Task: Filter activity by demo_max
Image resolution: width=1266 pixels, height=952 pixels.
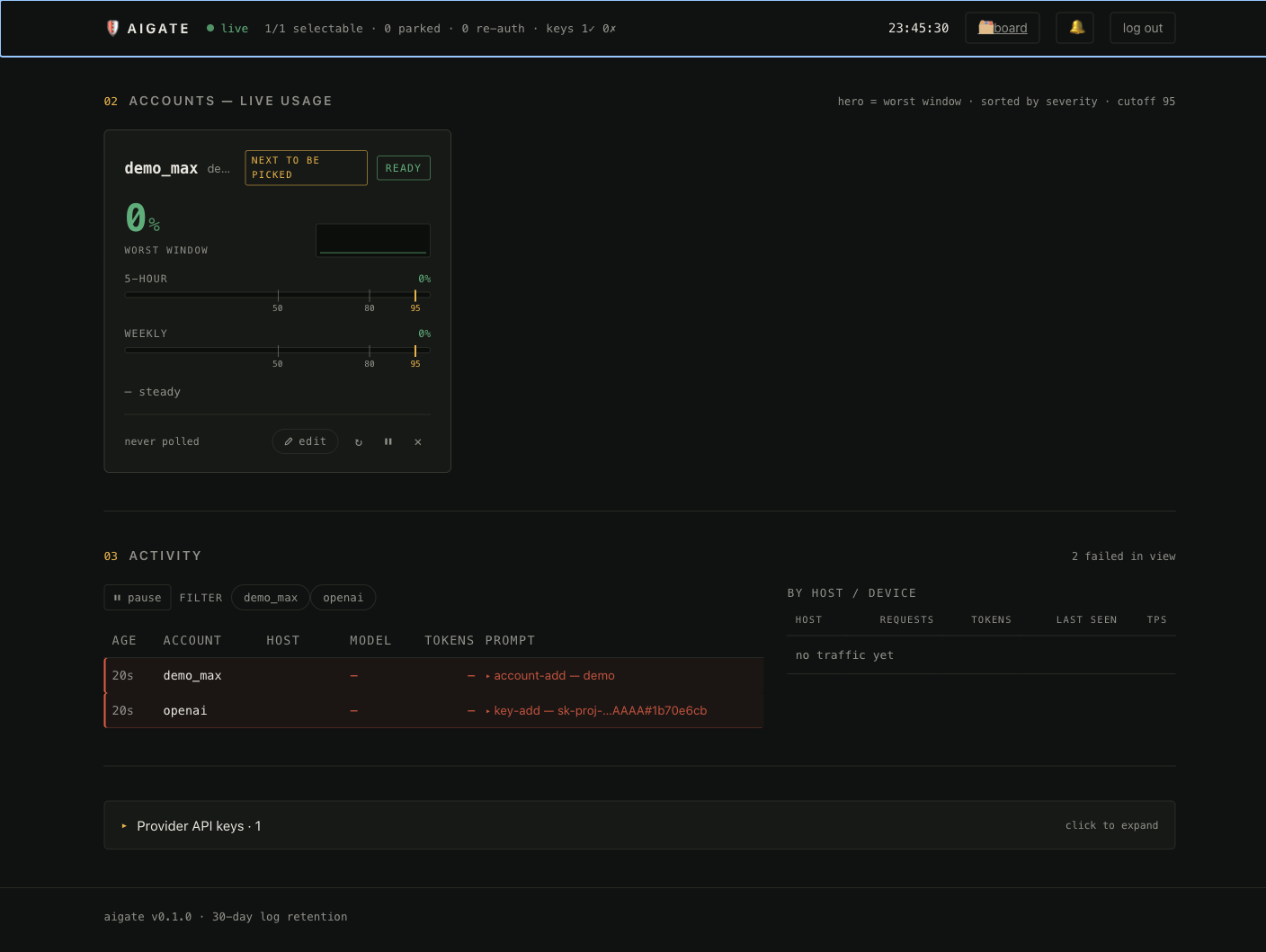Action: (271, 598)
